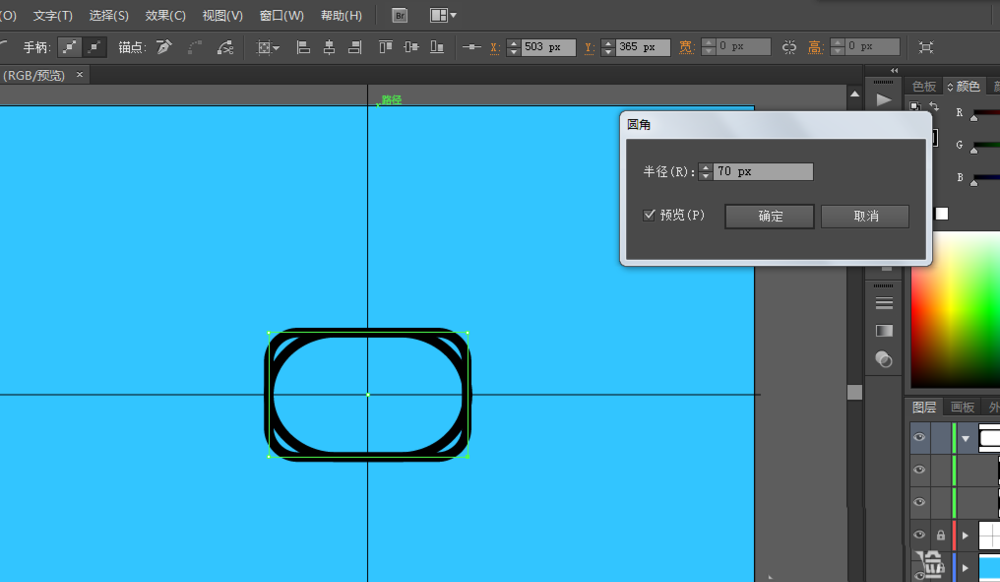Click 取消 to cancel the dialog

point(864,216)
